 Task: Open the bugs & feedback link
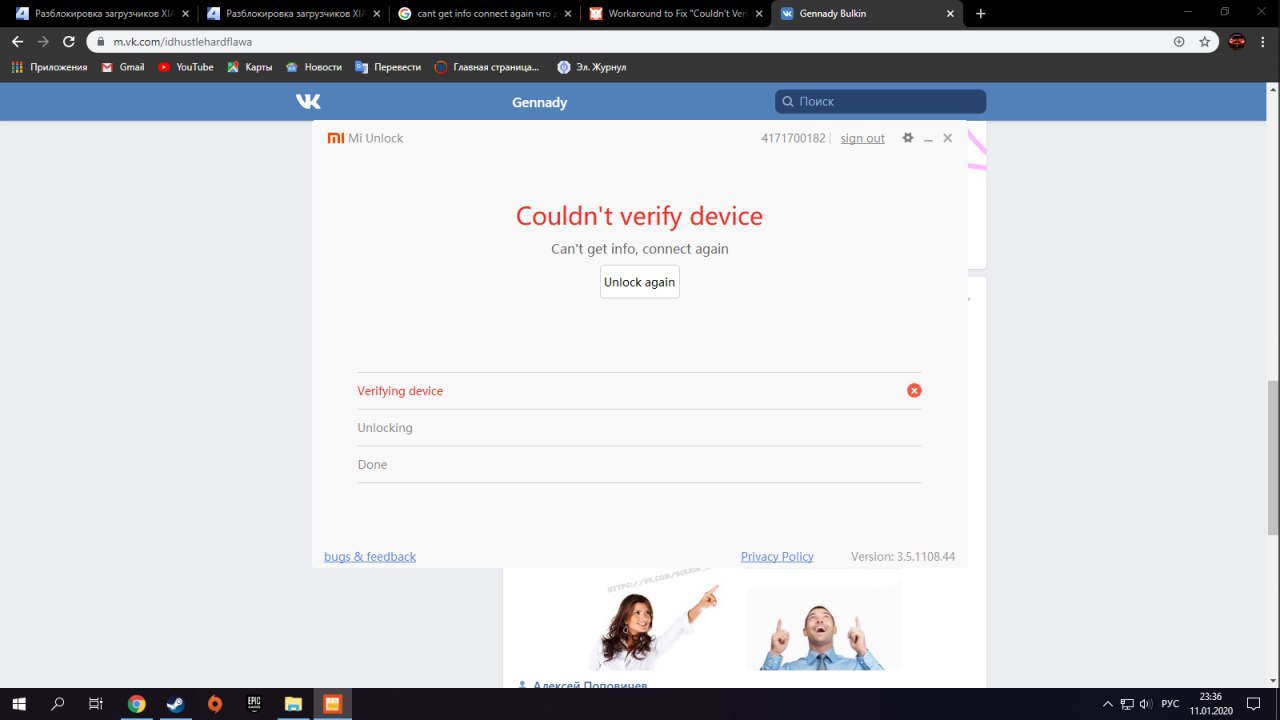pos(370,557)
